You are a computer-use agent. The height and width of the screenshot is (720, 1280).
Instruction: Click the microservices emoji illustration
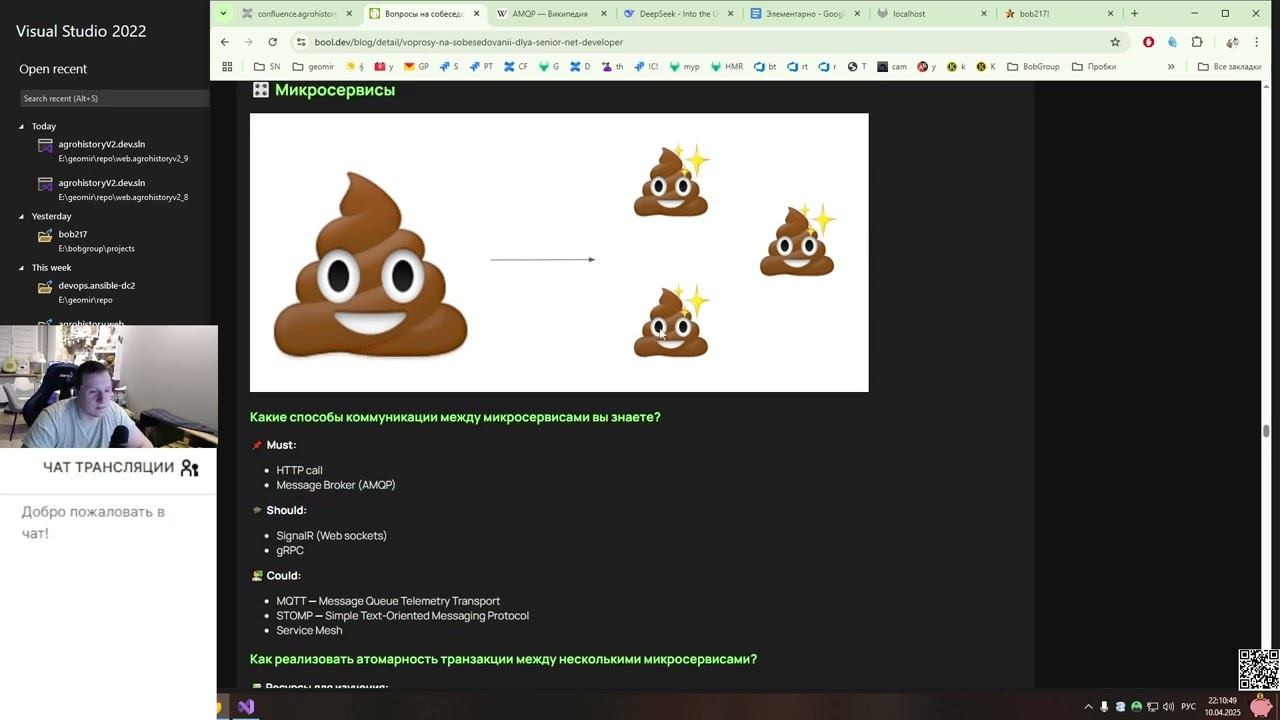(559, 252)
